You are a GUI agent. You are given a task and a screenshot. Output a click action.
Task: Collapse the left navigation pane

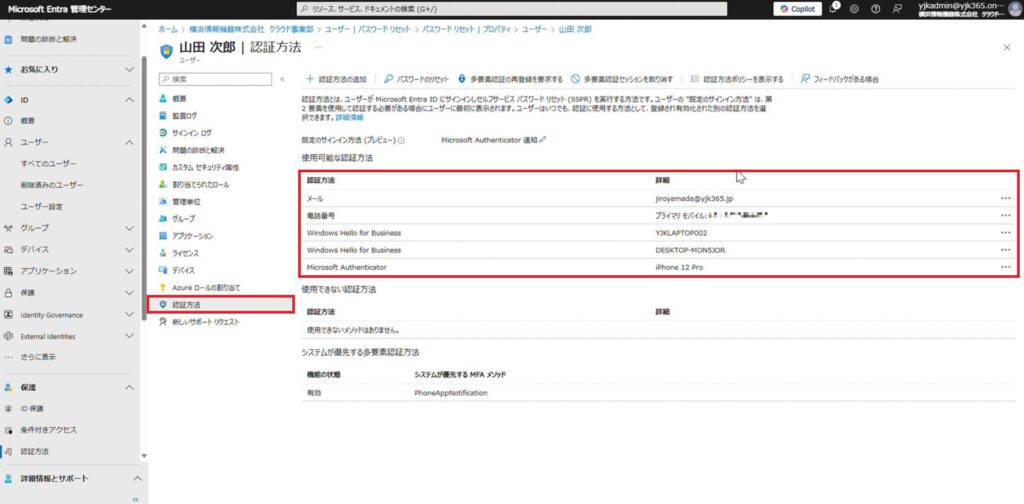click(x=135, y=499)
